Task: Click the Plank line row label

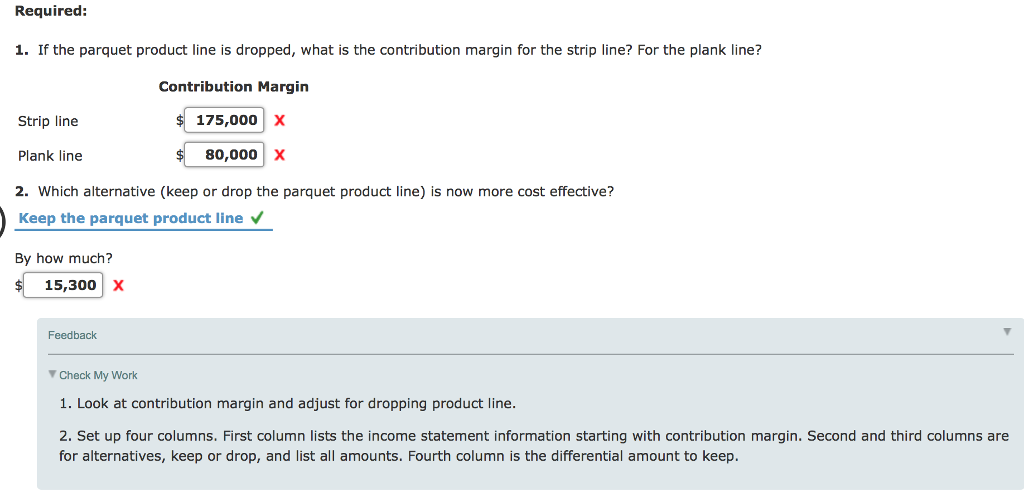Action: [x=50, y=156]
